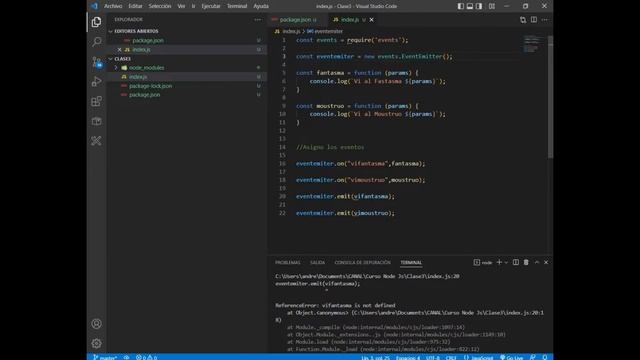The width and height of the screenshot is (640, 360).
Task: Open the Ver menu
Action: click(181, 6)
